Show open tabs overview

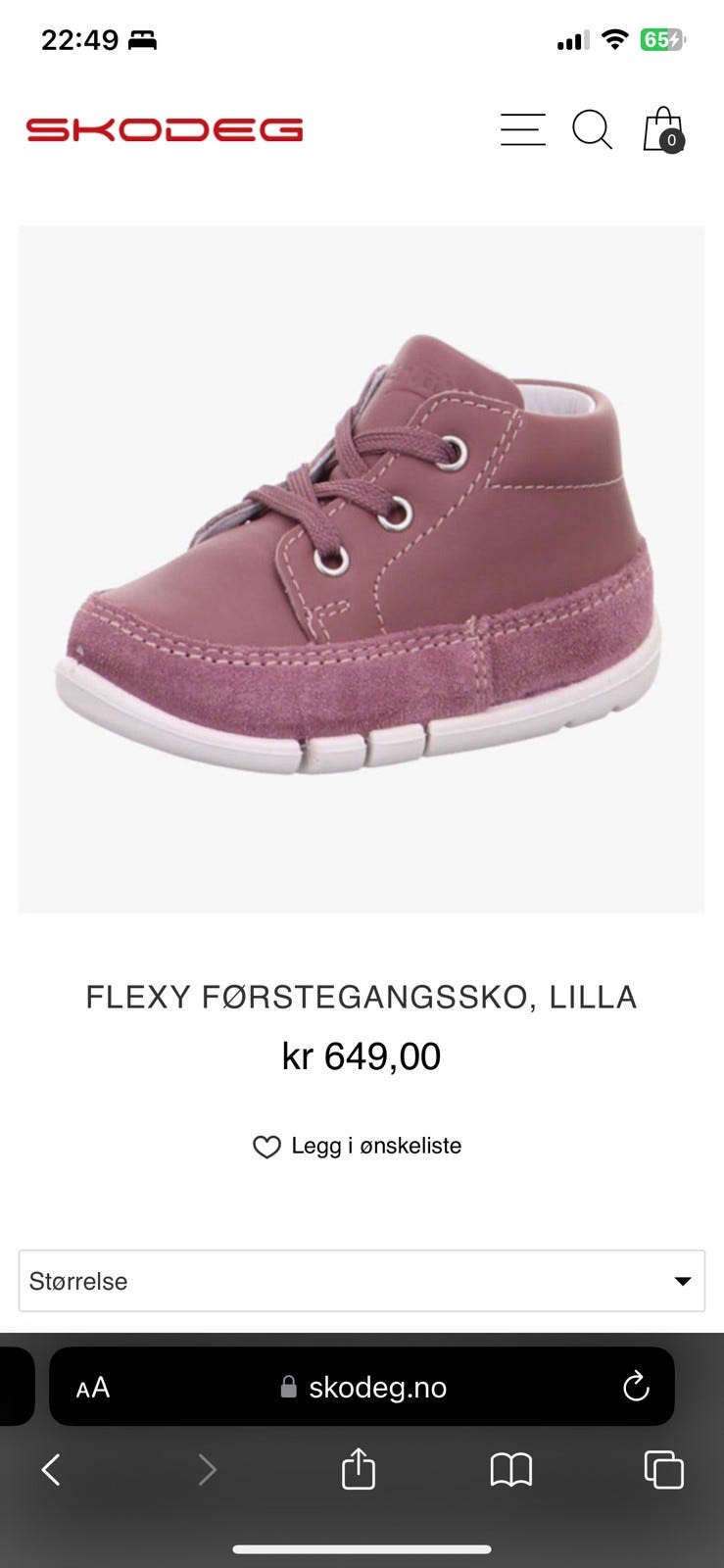[x=663, y=1469]
